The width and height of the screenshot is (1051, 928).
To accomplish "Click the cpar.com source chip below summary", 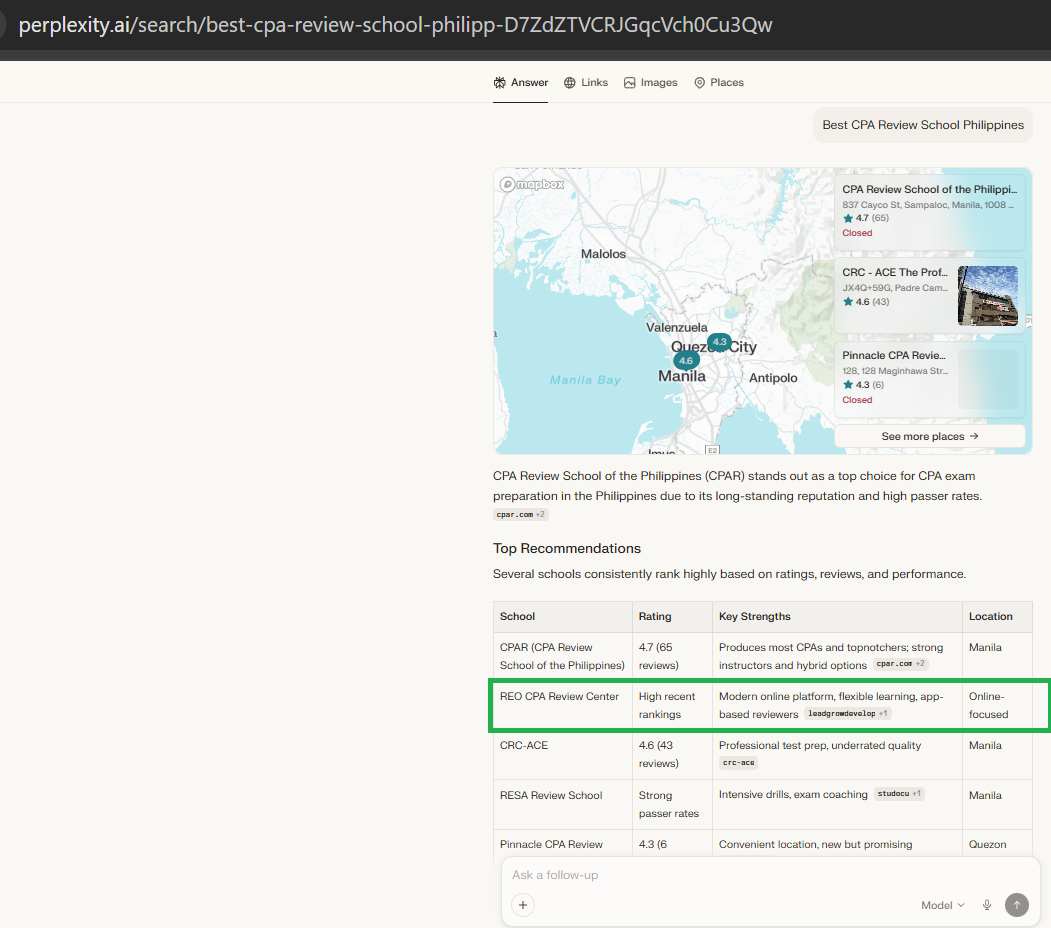I will [x=520, y=515].
